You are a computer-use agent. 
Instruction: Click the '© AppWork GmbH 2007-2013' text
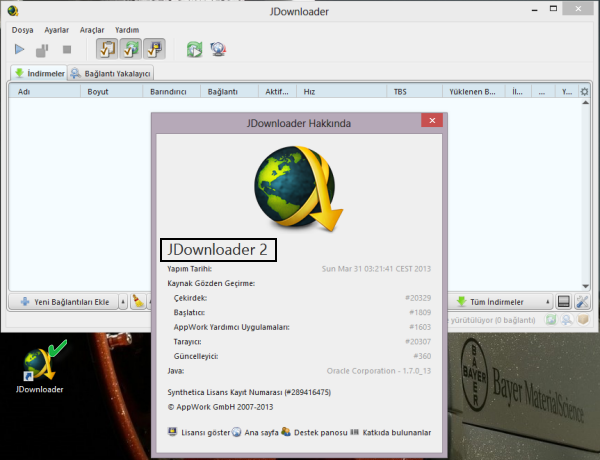click(x=220, y=407)
